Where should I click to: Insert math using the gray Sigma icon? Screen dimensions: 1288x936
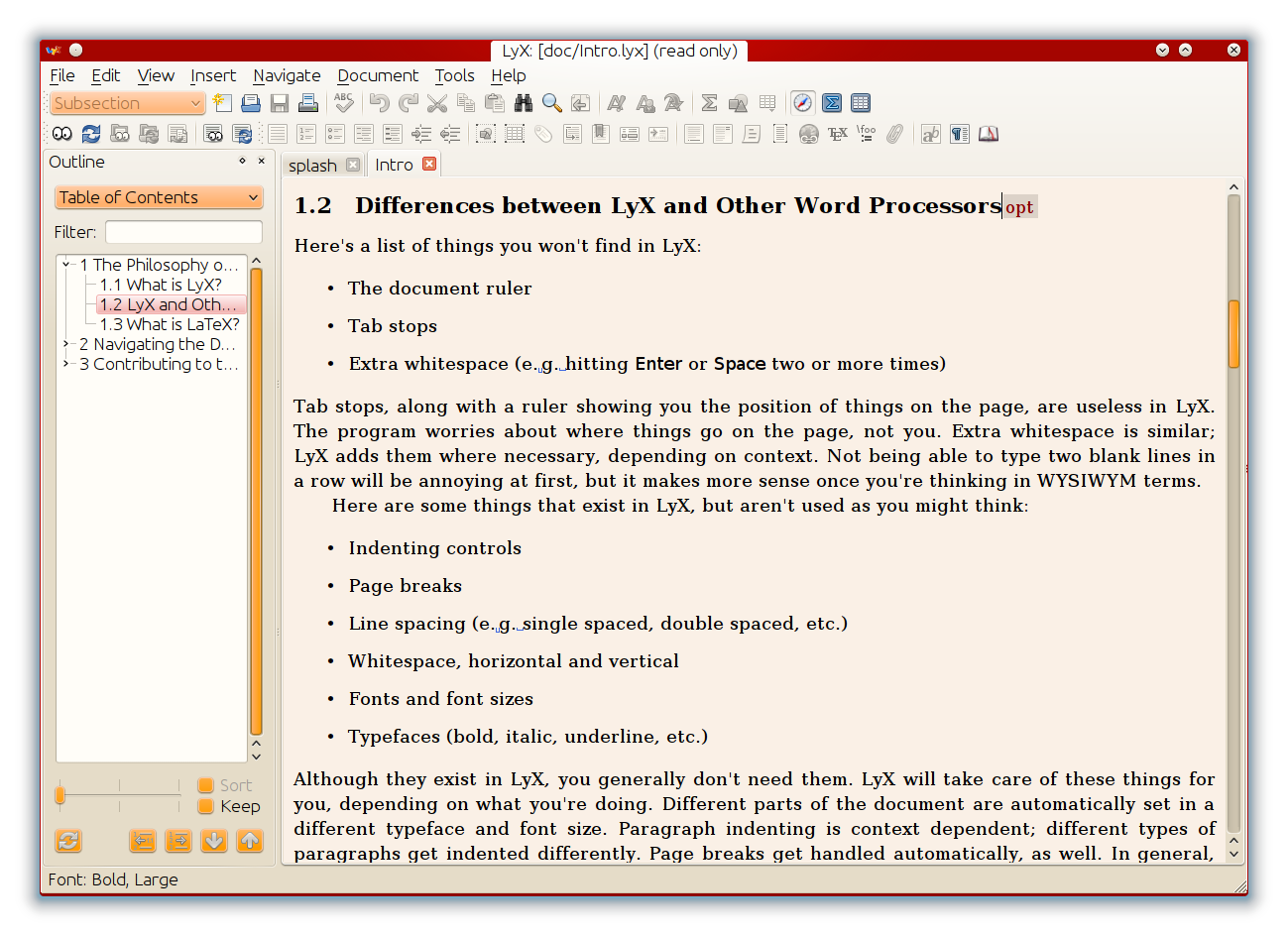pos(709,103)
